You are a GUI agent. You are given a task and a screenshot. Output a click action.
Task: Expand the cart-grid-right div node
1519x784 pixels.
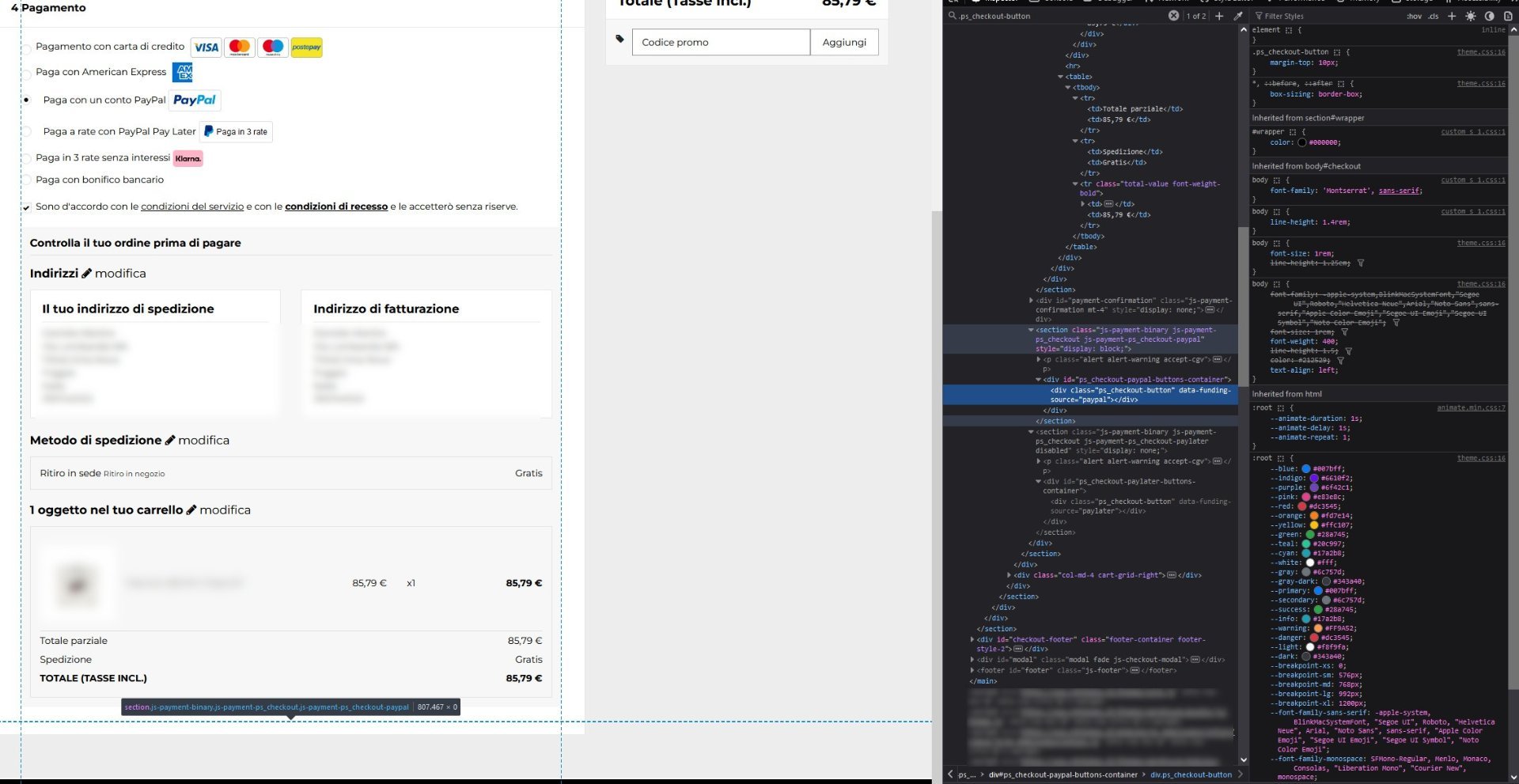click(1009, 575)
